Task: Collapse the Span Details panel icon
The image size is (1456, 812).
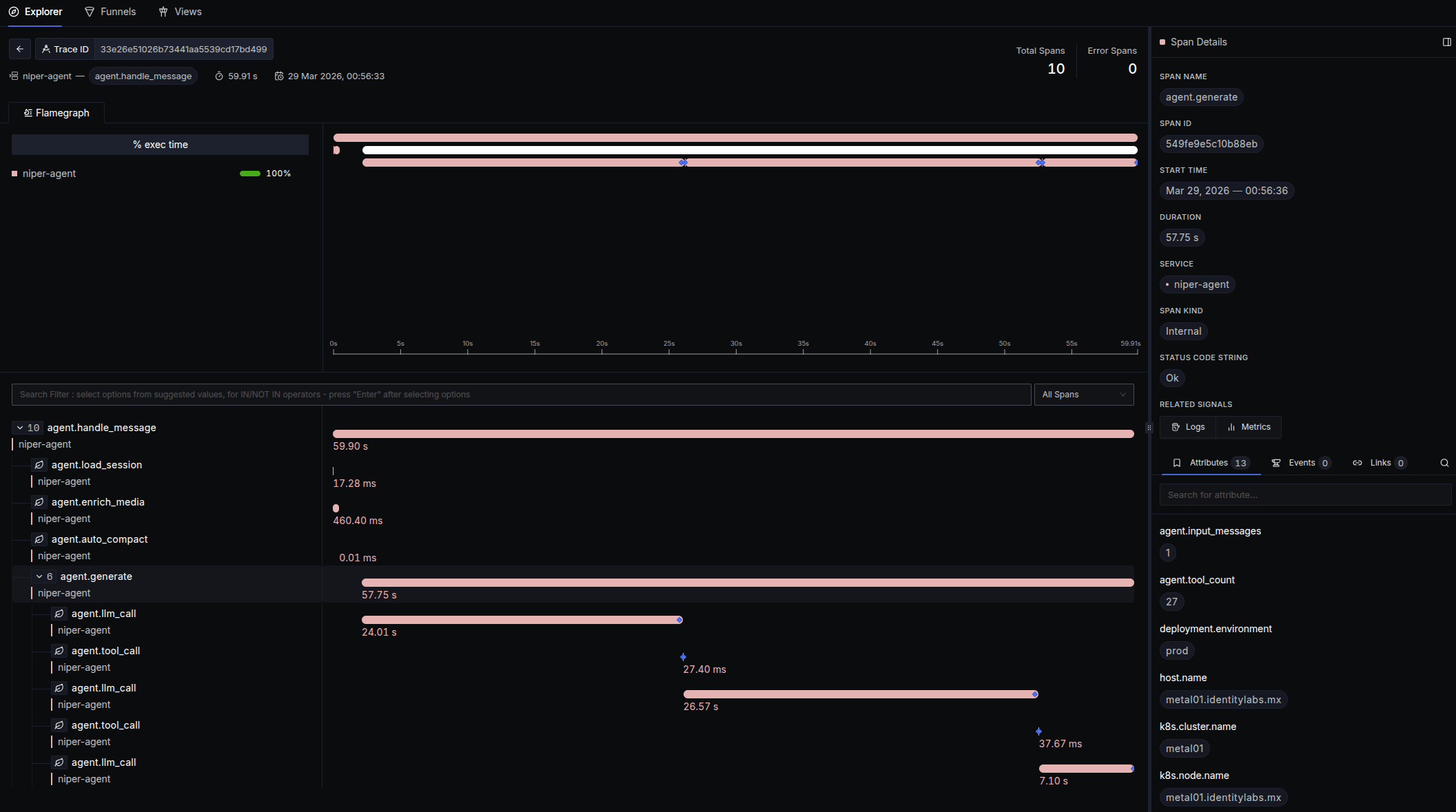Action: (x=1446, y=42)
